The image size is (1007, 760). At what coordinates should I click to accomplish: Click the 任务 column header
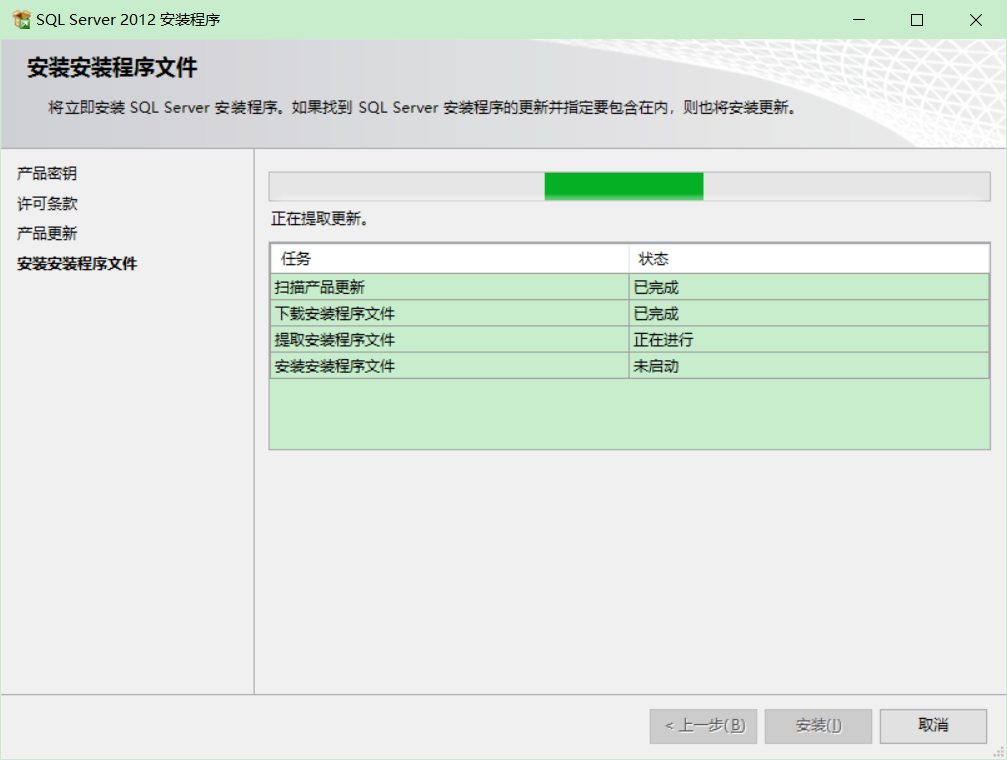(450, 259)
